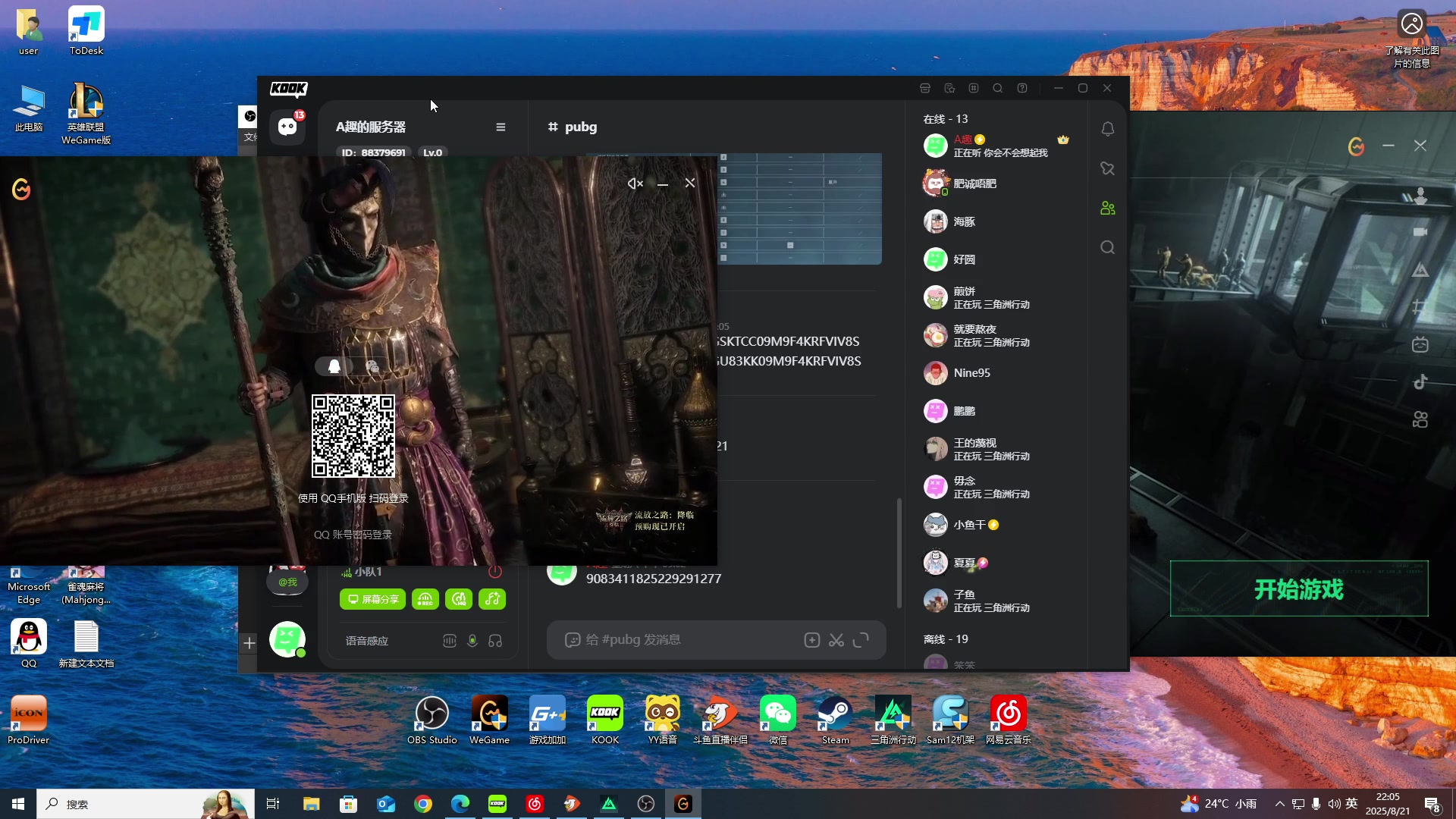1456x819 pixels.
Task: Select member 夏夏 in online list
Action: 996,563
